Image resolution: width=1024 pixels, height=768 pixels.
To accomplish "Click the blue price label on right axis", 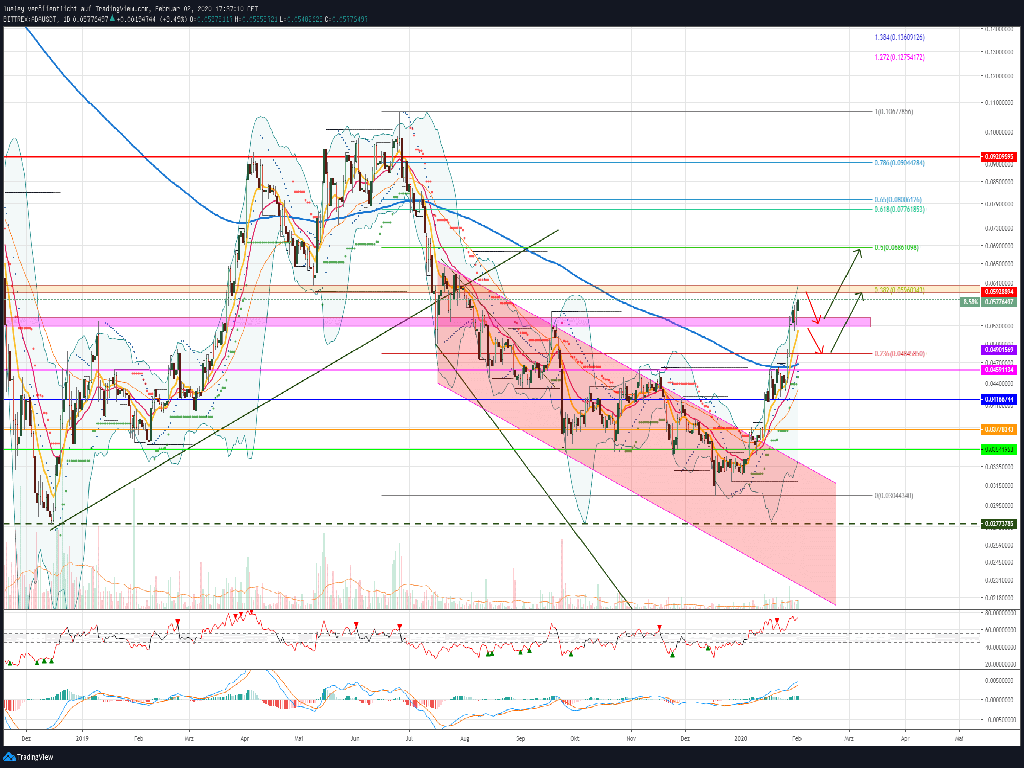I will 997,399.
